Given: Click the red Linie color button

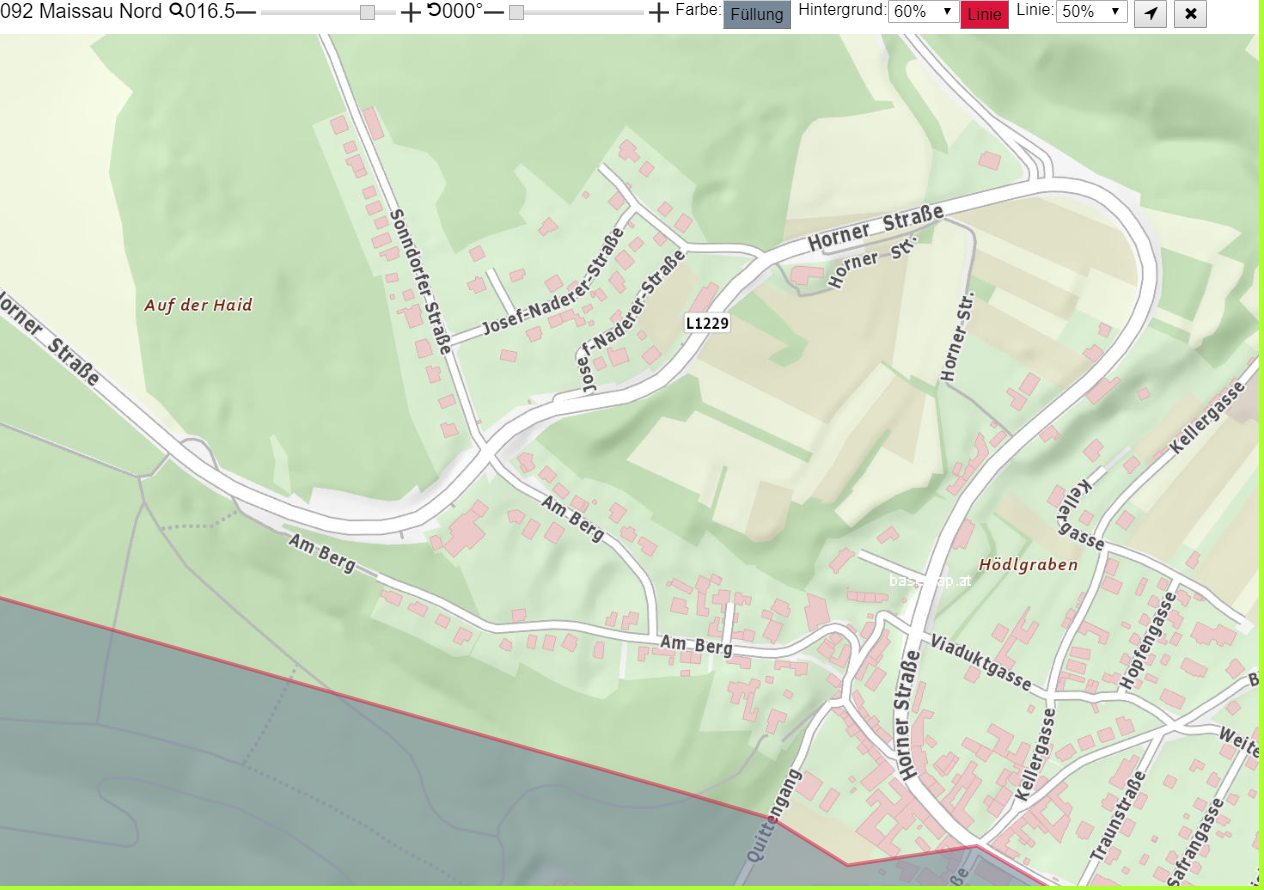Looking at the screenshot, I should pos(984,14).
